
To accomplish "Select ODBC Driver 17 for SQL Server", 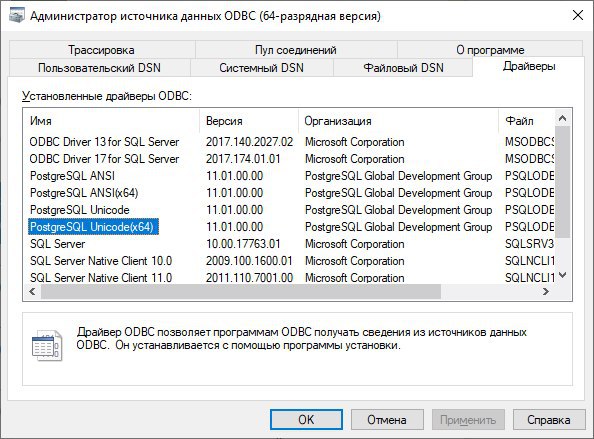I will (104, 159).
